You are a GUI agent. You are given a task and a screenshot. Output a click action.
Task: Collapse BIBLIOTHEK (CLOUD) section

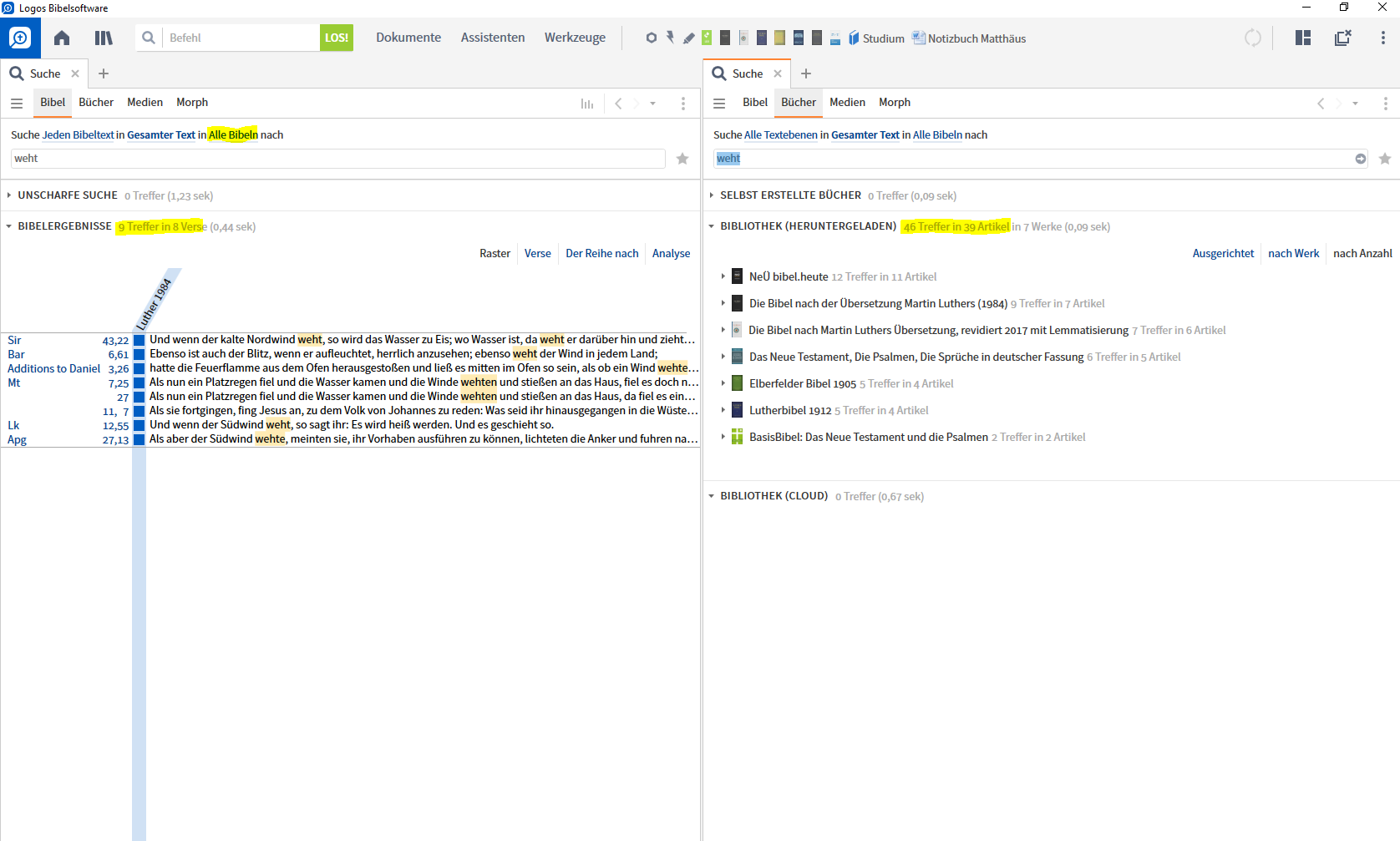pyautogui.click(x=712, y=496)
